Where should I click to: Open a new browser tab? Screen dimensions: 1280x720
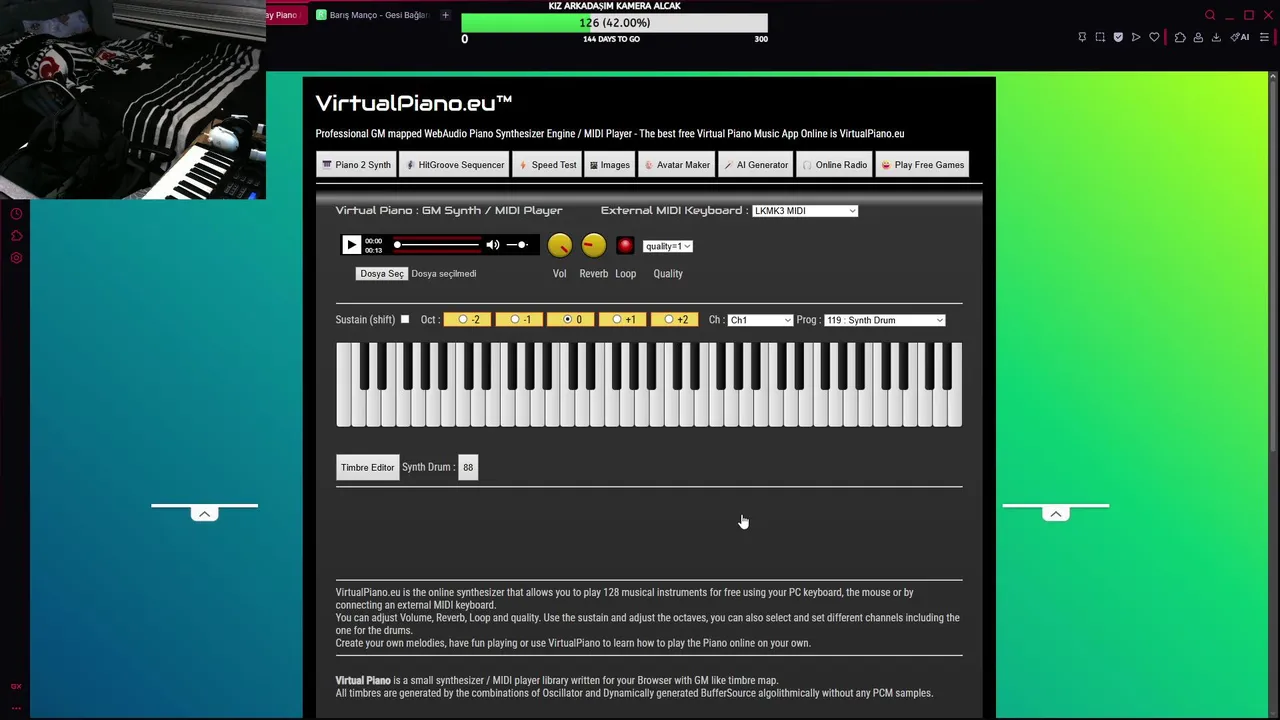(445, 15)
